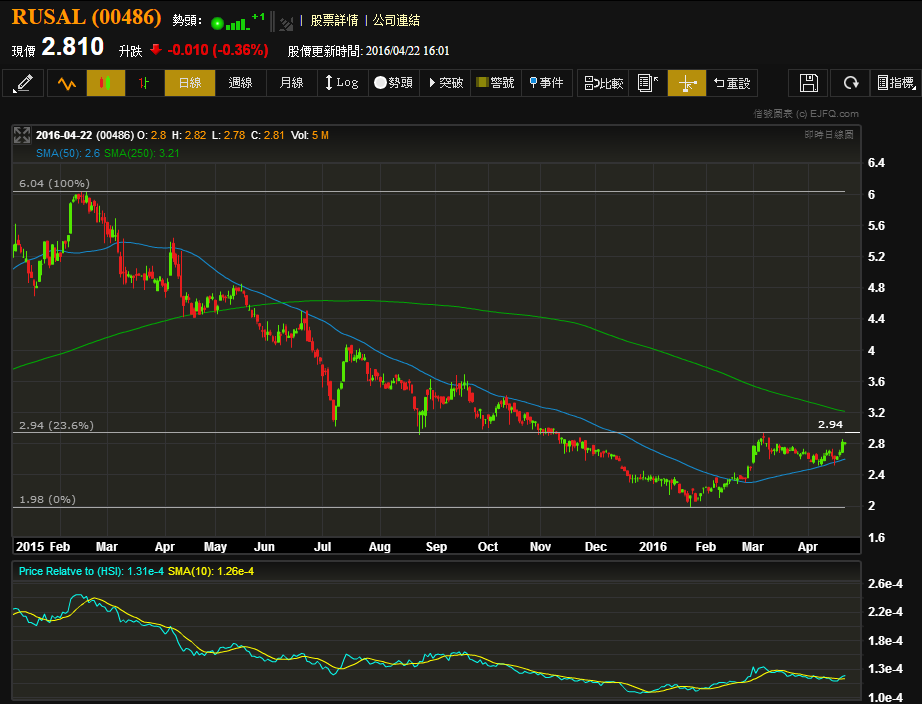Click the 1.98 (0%) Fibonacci label
922x704 pixels.
point(48,499)
